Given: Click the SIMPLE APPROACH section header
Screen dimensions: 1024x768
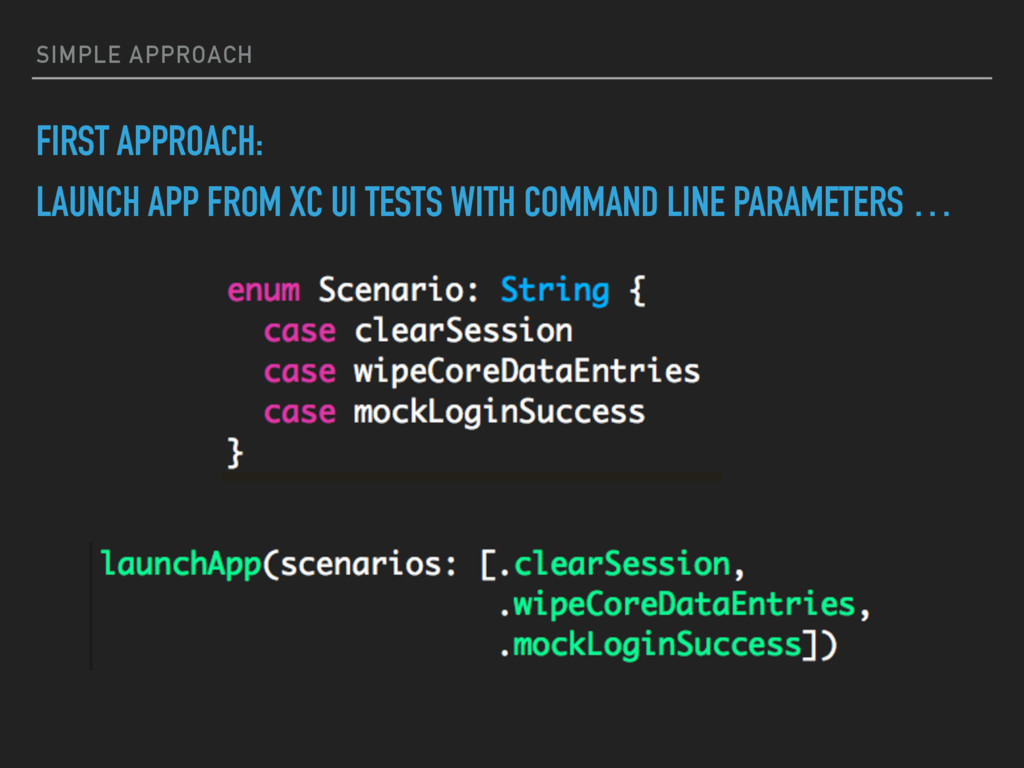Looking at the screenshot, I should 144,55.
